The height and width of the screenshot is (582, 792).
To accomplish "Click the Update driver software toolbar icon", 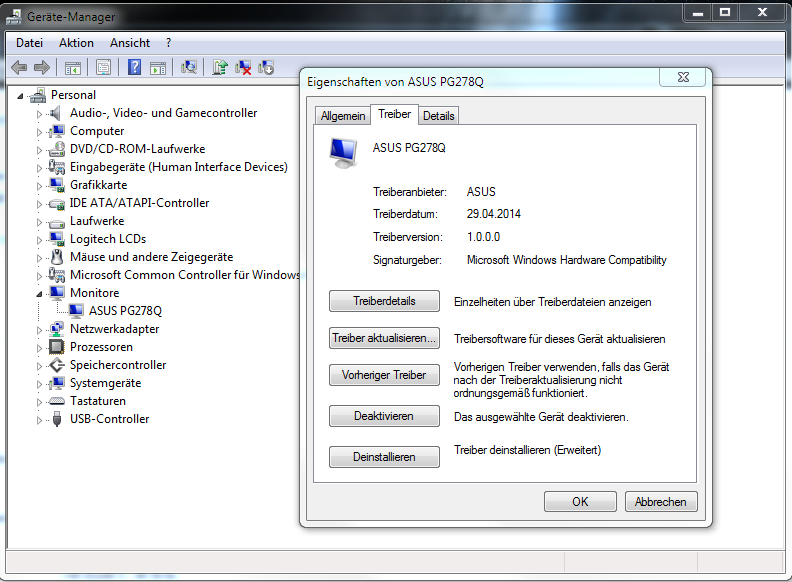I will [220, 67].
